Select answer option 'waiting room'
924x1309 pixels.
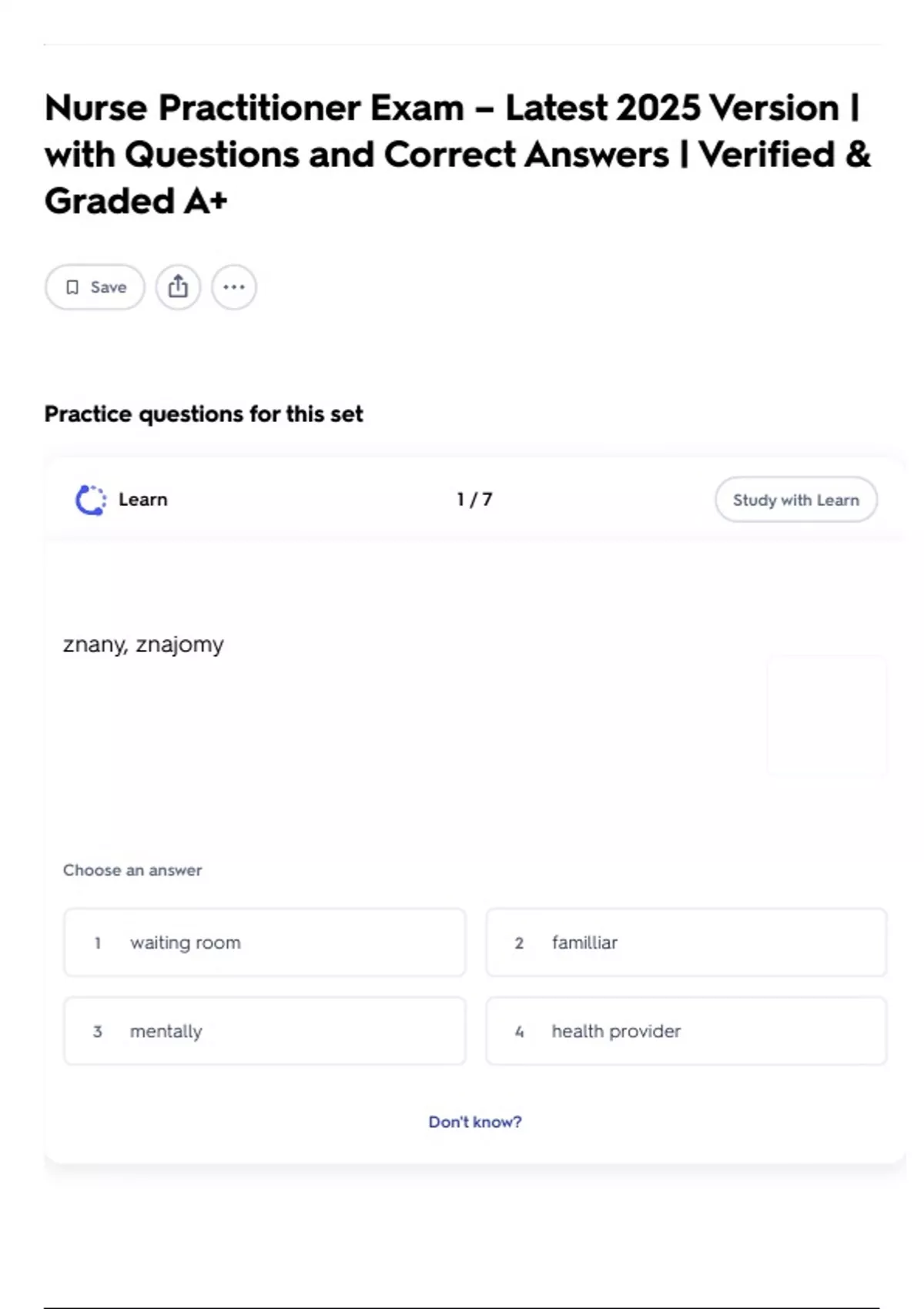click(x=264, y=942)
